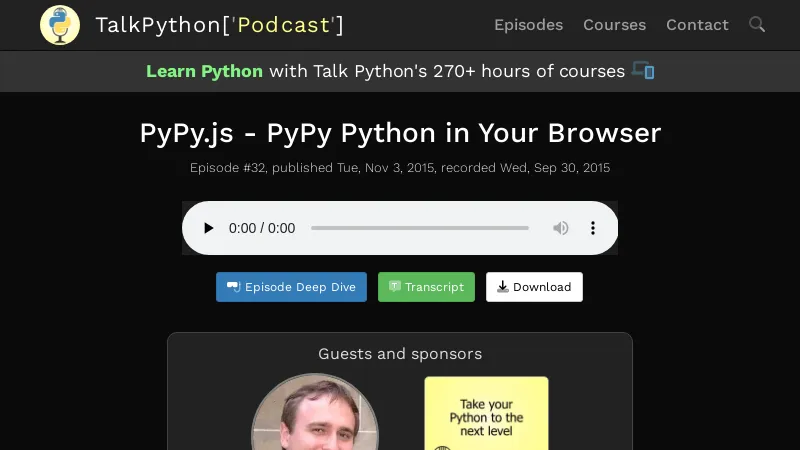This screenshot has width=800, height=450.
Task: Follow the green Learn Python link
Action: coord(204,71)
